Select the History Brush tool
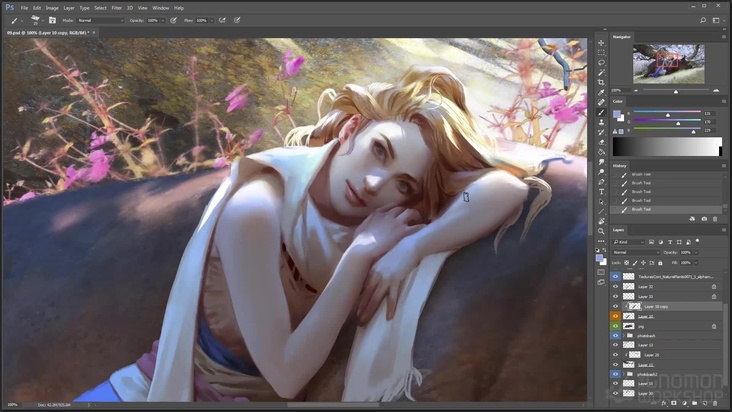732x412 pixels. (601, 132)
